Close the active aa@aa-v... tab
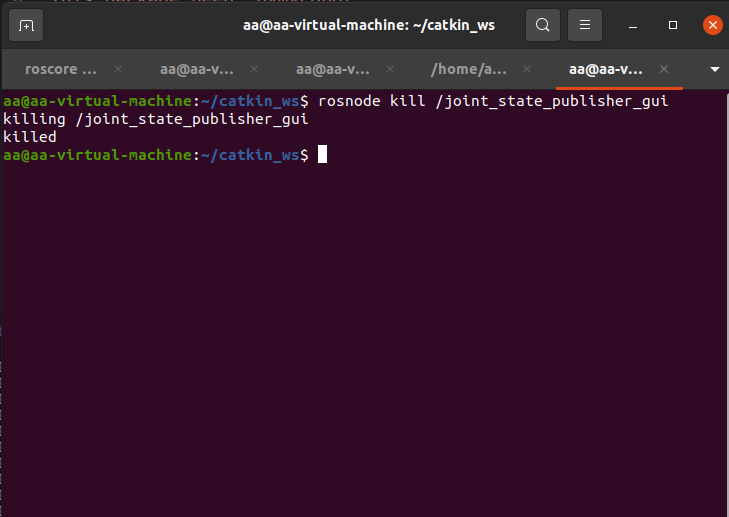Viewport: 729px width, 517px height. tap(664, 69)
